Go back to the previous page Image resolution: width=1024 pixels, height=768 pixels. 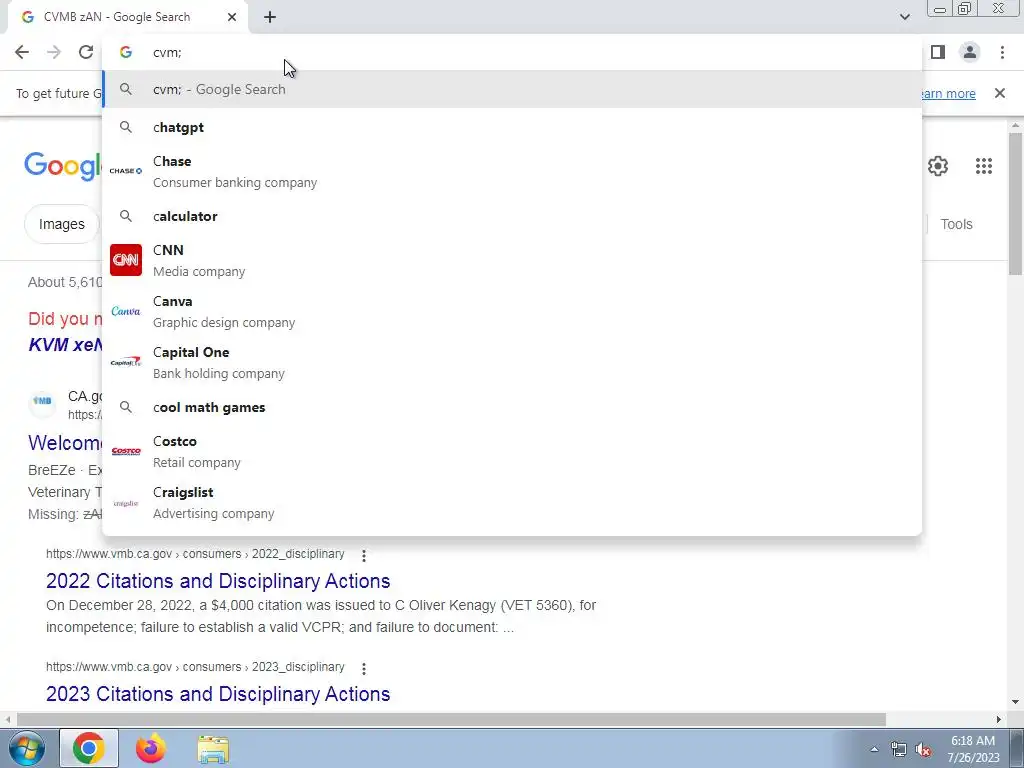click(22, 52)
